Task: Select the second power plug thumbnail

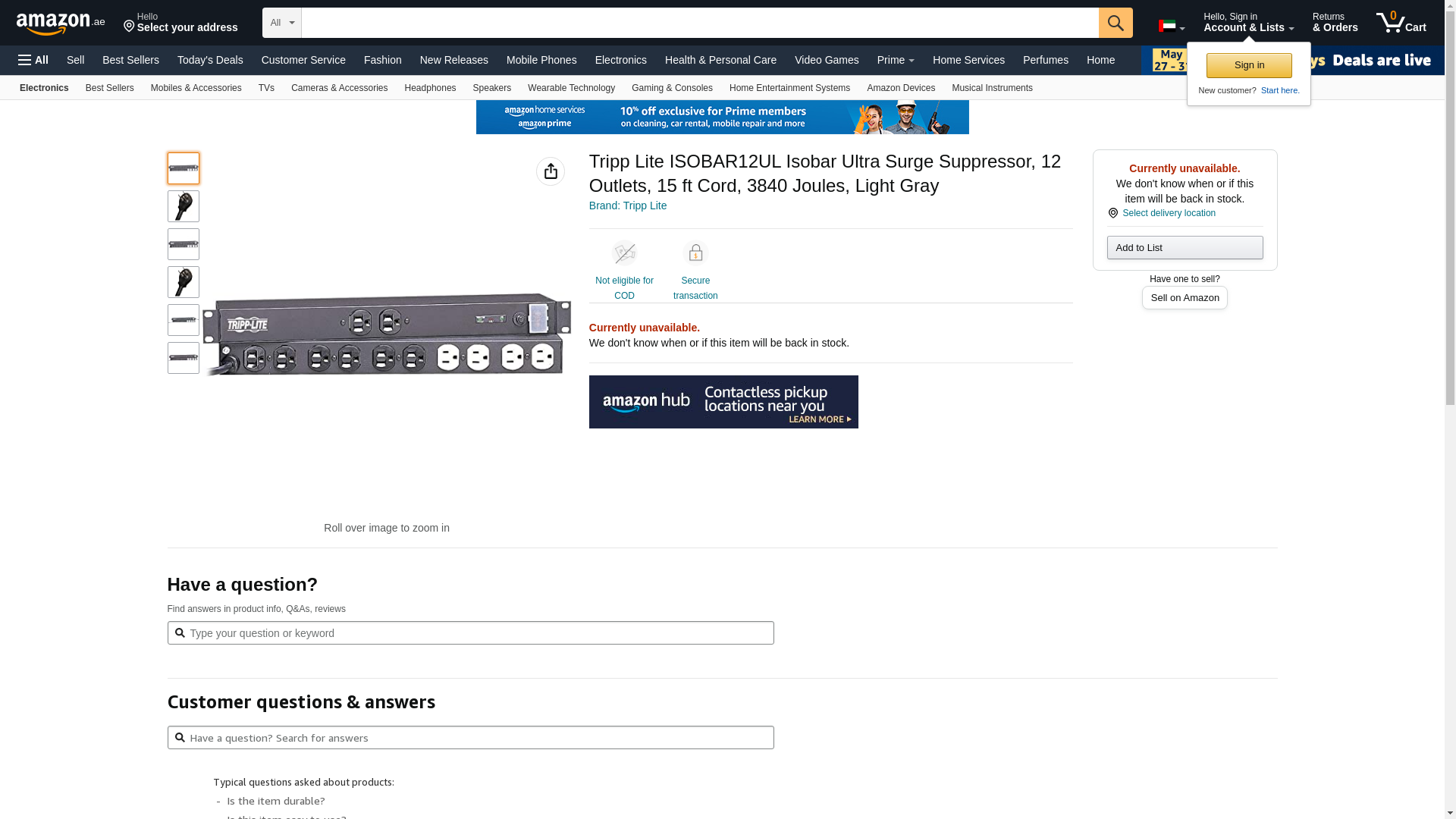Action: click(x=184, y=282)
